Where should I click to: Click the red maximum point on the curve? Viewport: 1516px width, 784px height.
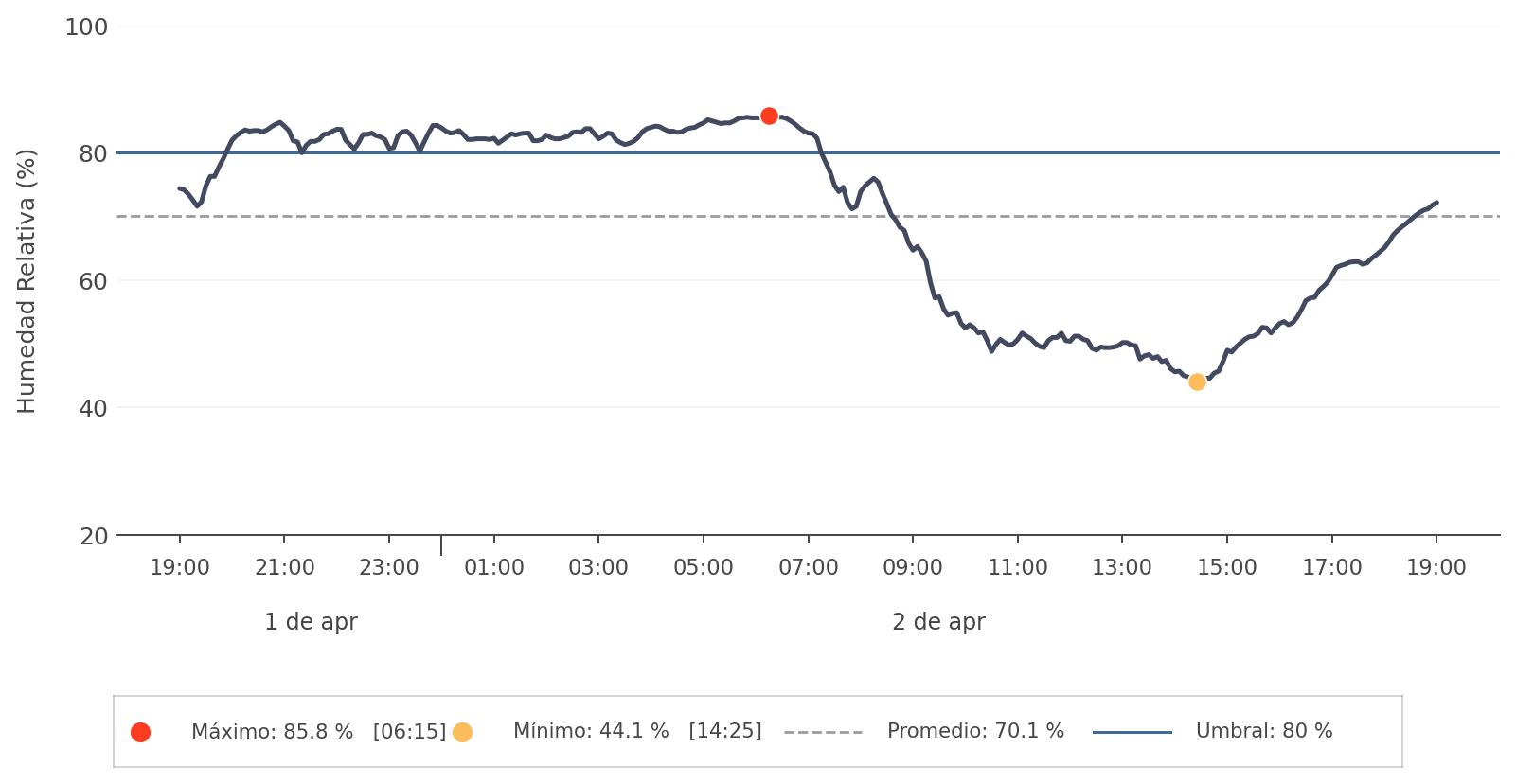[769, 116]
